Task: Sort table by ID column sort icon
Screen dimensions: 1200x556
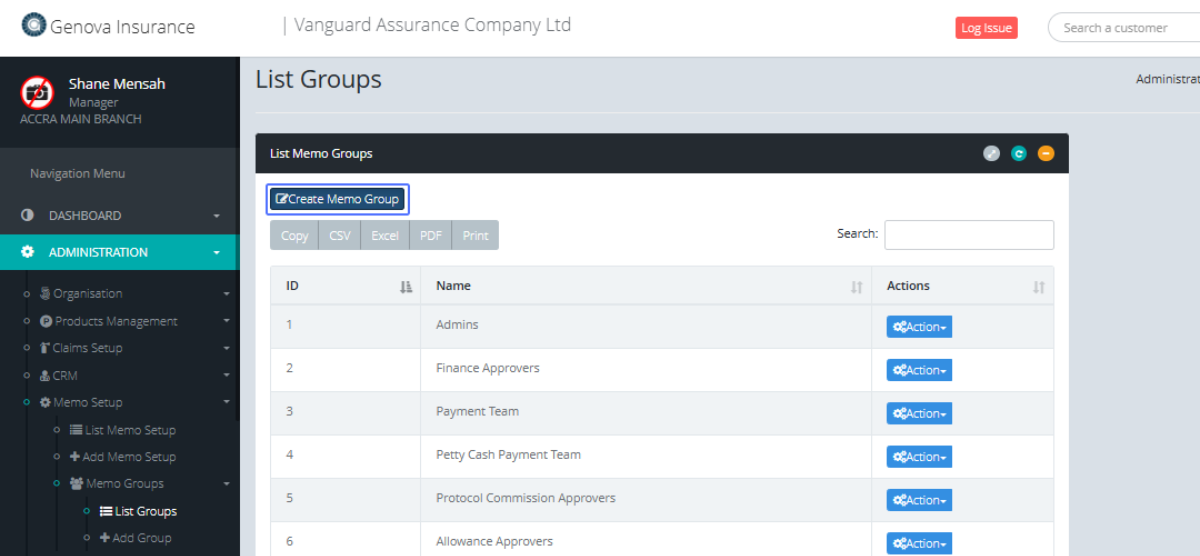Action: click(405, 287)
